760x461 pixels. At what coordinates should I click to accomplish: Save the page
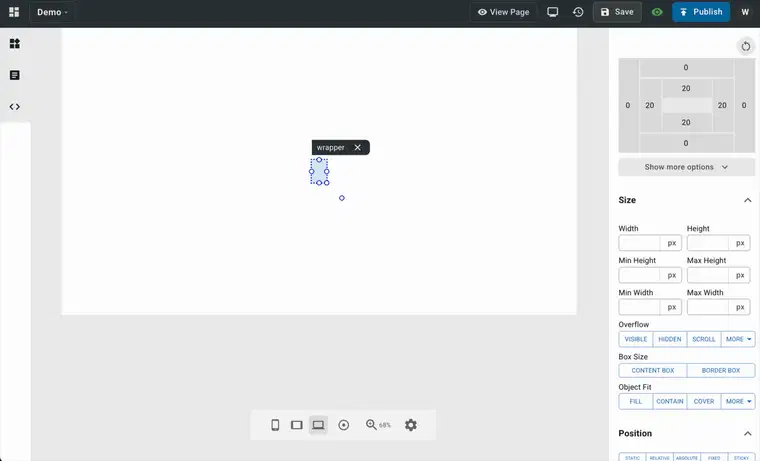pos(617,12)
